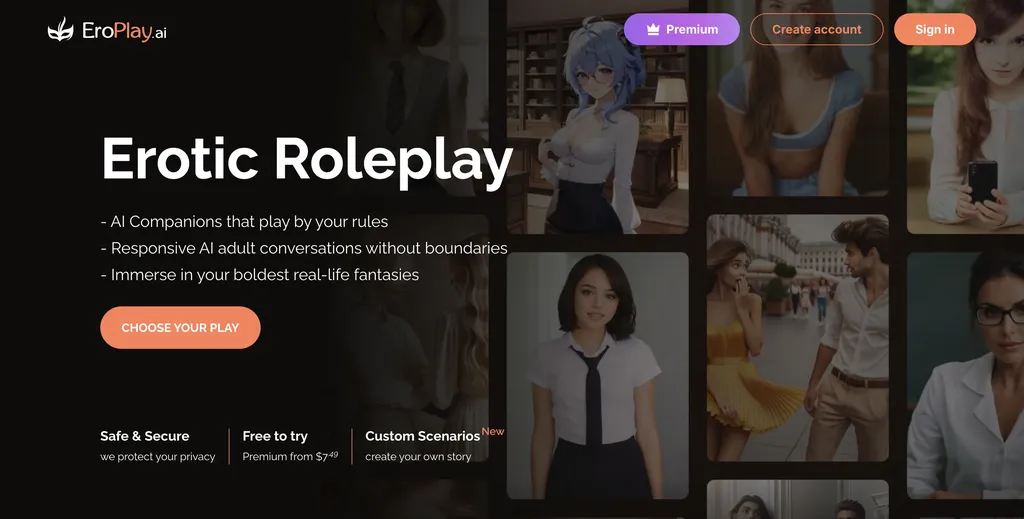Screen dimensions: 1024x519
Task: Click the Create account button
Action: coord(816,29)
